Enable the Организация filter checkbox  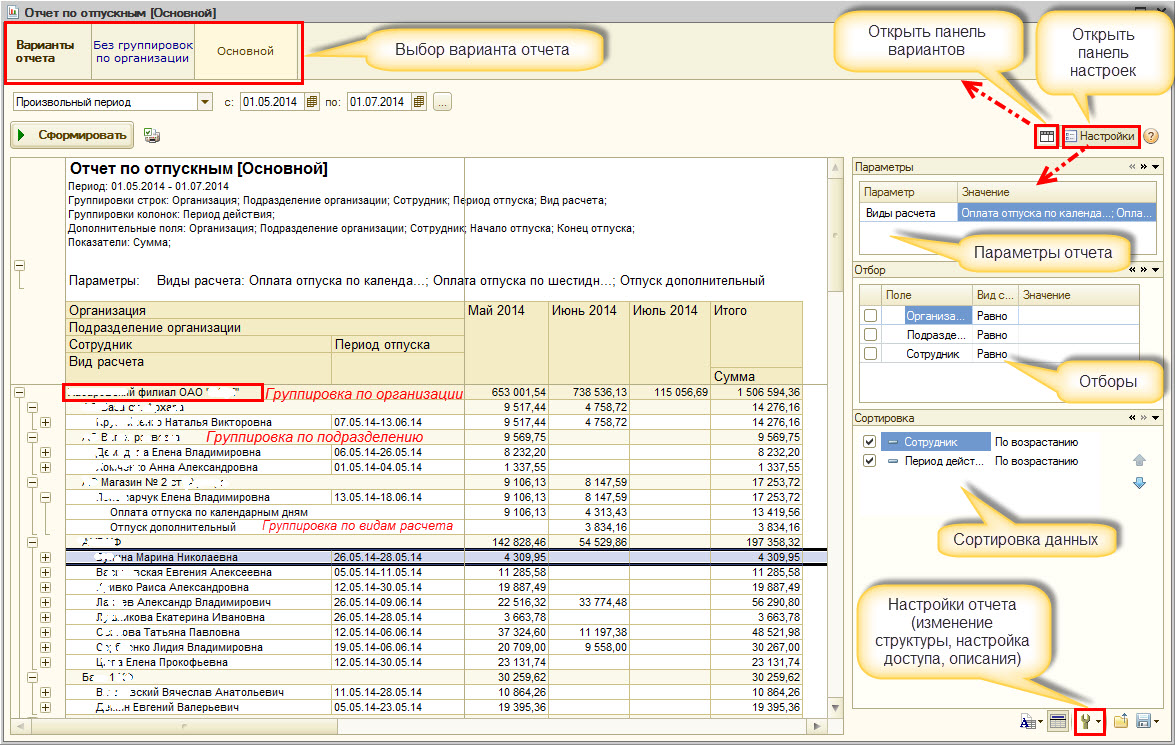(x=871, y=316)
